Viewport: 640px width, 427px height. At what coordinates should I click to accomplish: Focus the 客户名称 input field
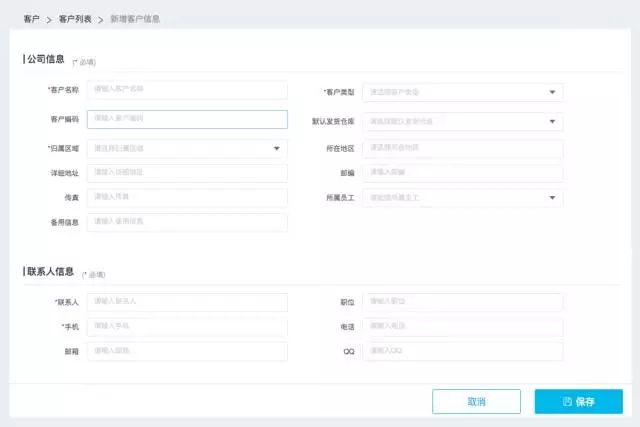(187, 90)
